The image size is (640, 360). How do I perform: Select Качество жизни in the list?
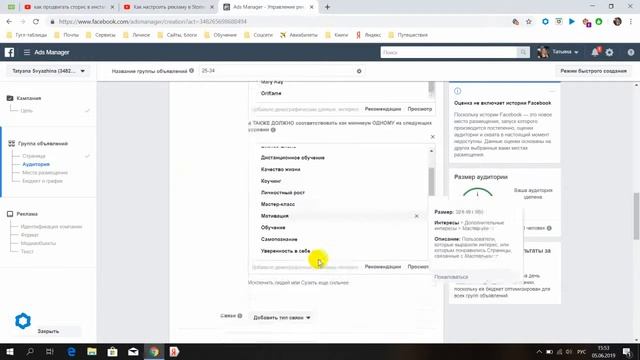(x=280, y=169)
